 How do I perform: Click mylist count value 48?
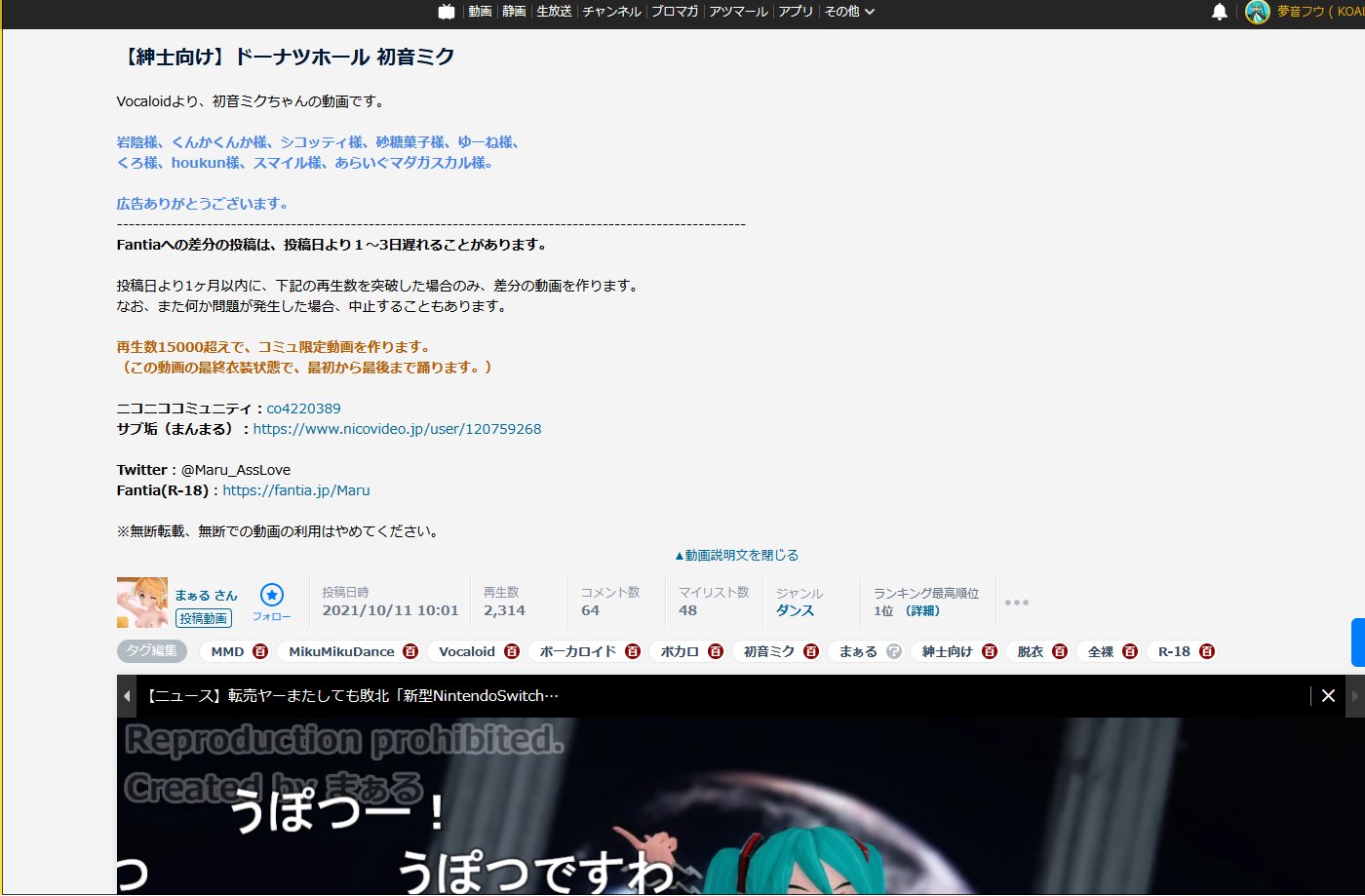[687, 610]
